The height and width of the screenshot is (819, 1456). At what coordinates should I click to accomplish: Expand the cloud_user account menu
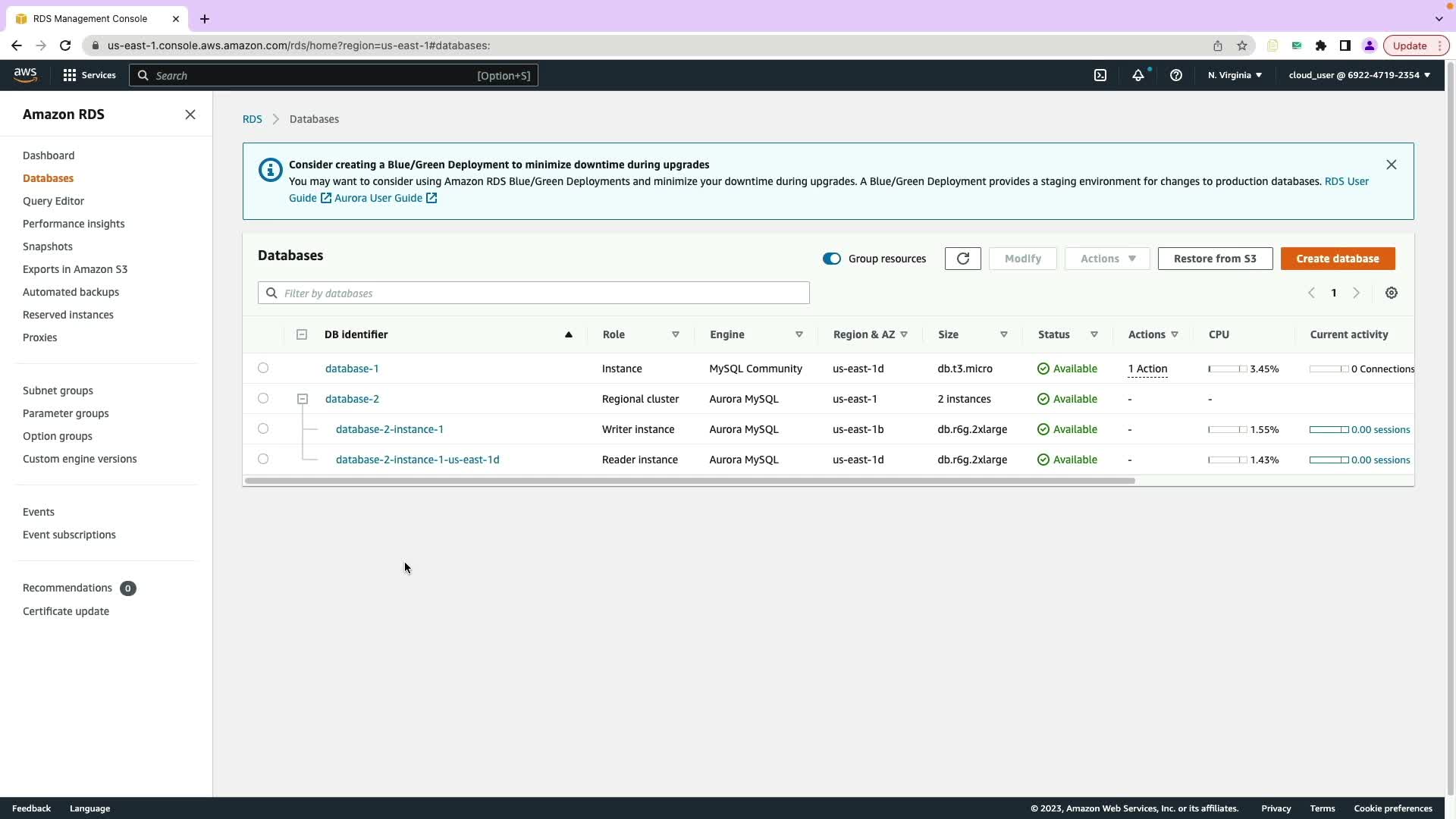coord(1359,75)
